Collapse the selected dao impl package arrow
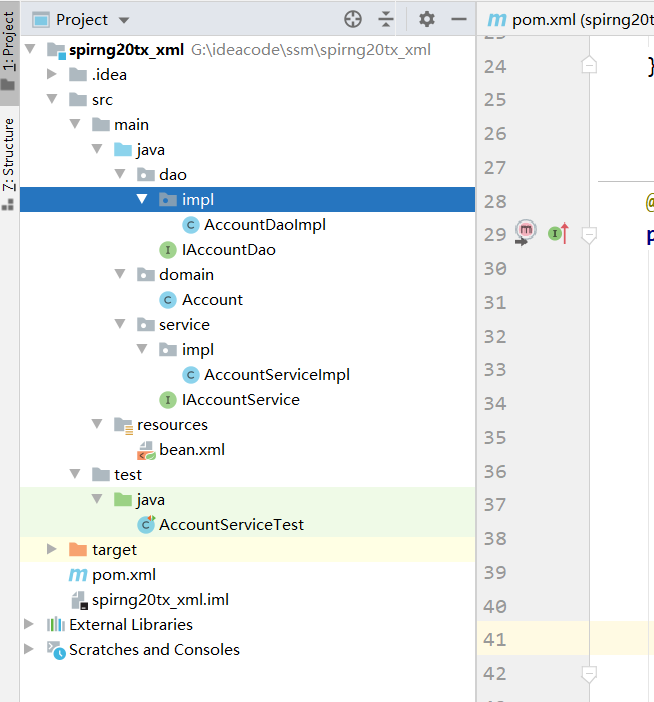The width and height of the screenshot is (654, 702). point(142,199)
